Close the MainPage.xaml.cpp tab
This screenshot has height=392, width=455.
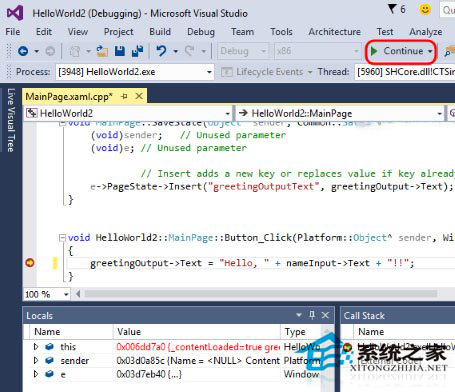pos(139,96)
